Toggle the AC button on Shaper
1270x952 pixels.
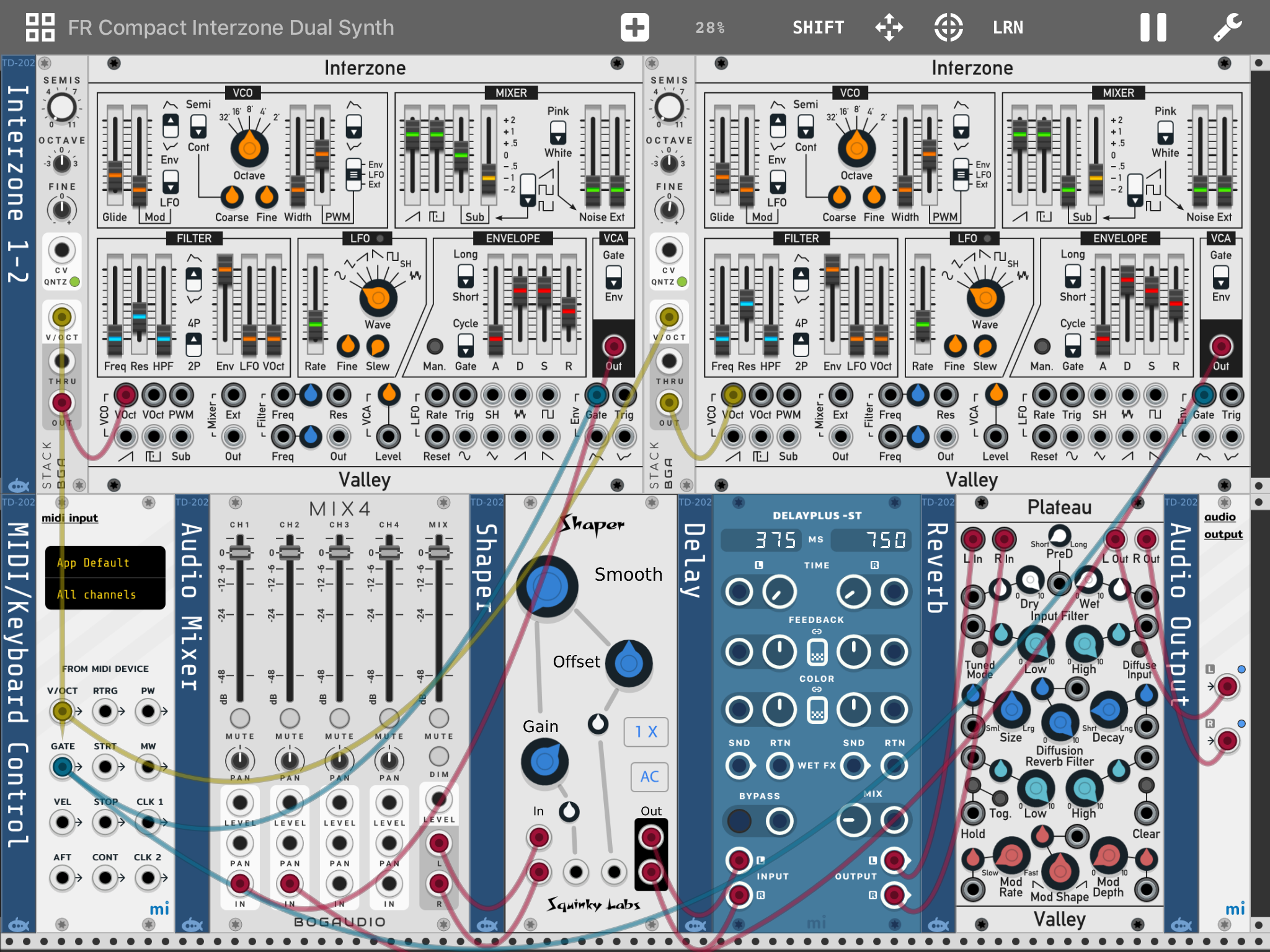pyautogui.click(x=649, y=777)
